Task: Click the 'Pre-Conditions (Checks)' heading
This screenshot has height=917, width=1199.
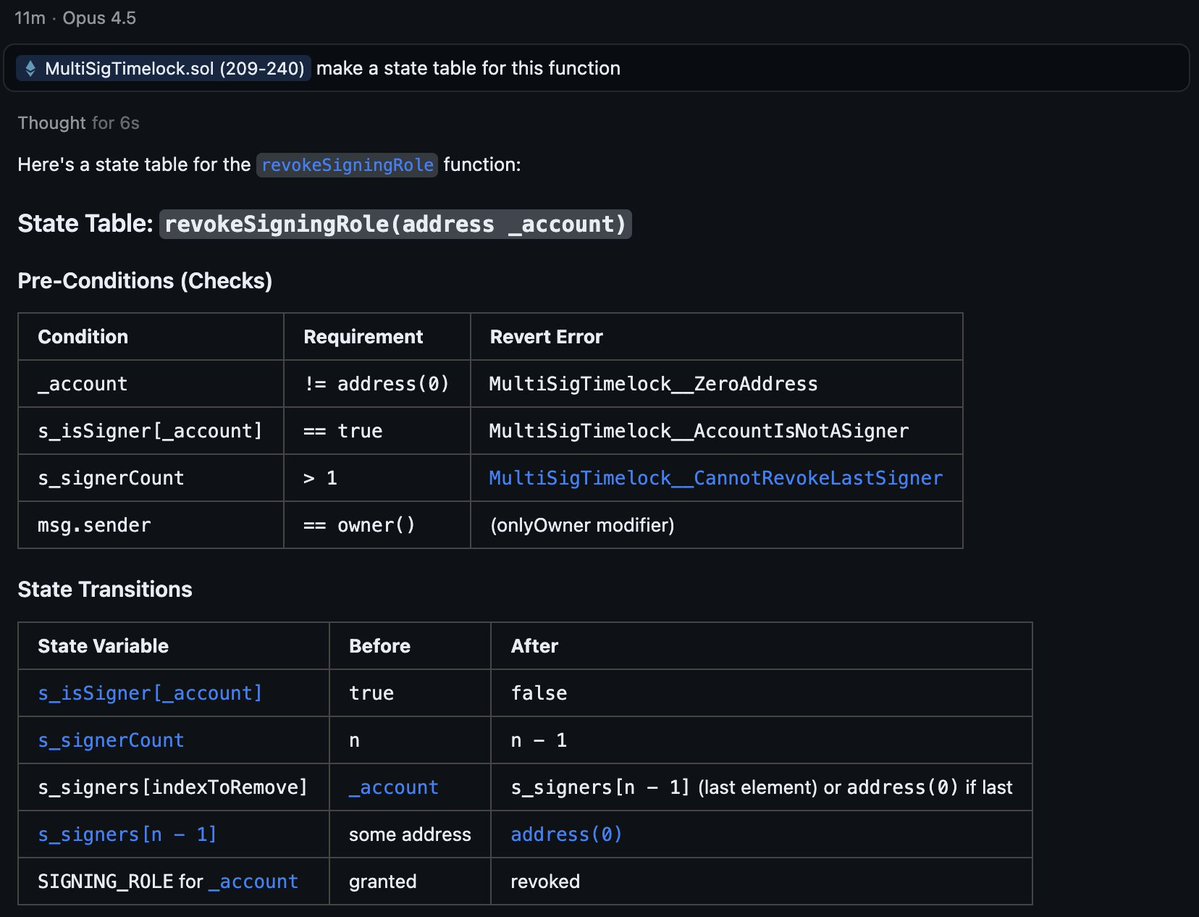Action: (x=145, y=281)
